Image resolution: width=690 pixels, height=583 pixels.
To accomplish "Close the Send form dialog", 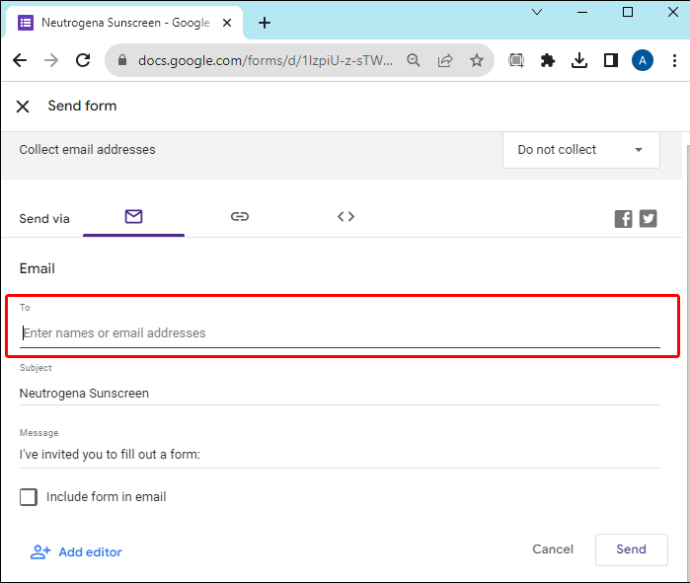I will click(22, 106).
